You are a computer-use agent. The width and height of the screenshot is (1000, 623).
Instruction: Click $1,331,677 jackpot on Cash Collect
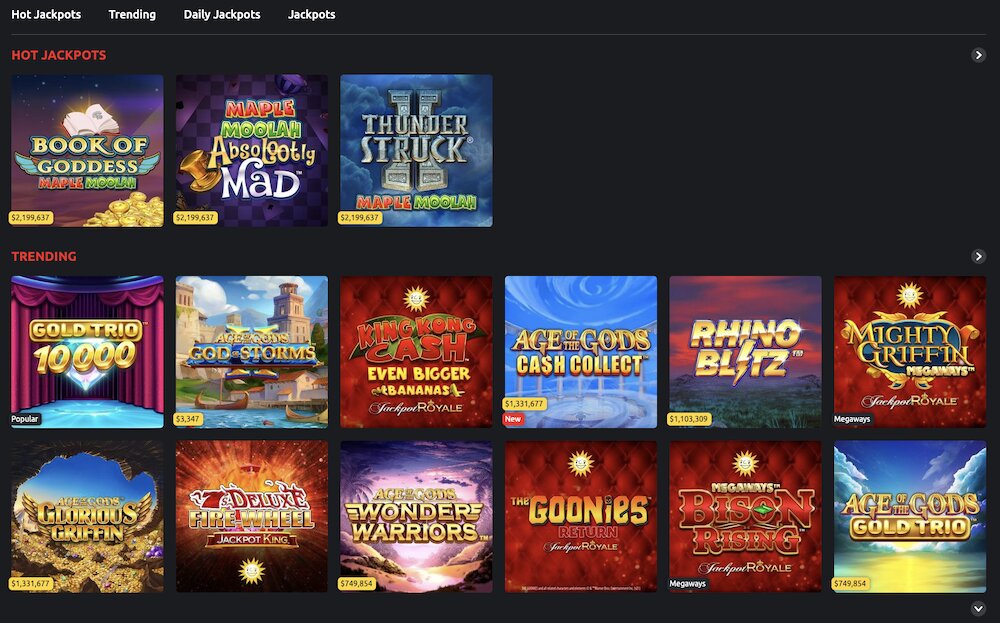pos(524,404)
